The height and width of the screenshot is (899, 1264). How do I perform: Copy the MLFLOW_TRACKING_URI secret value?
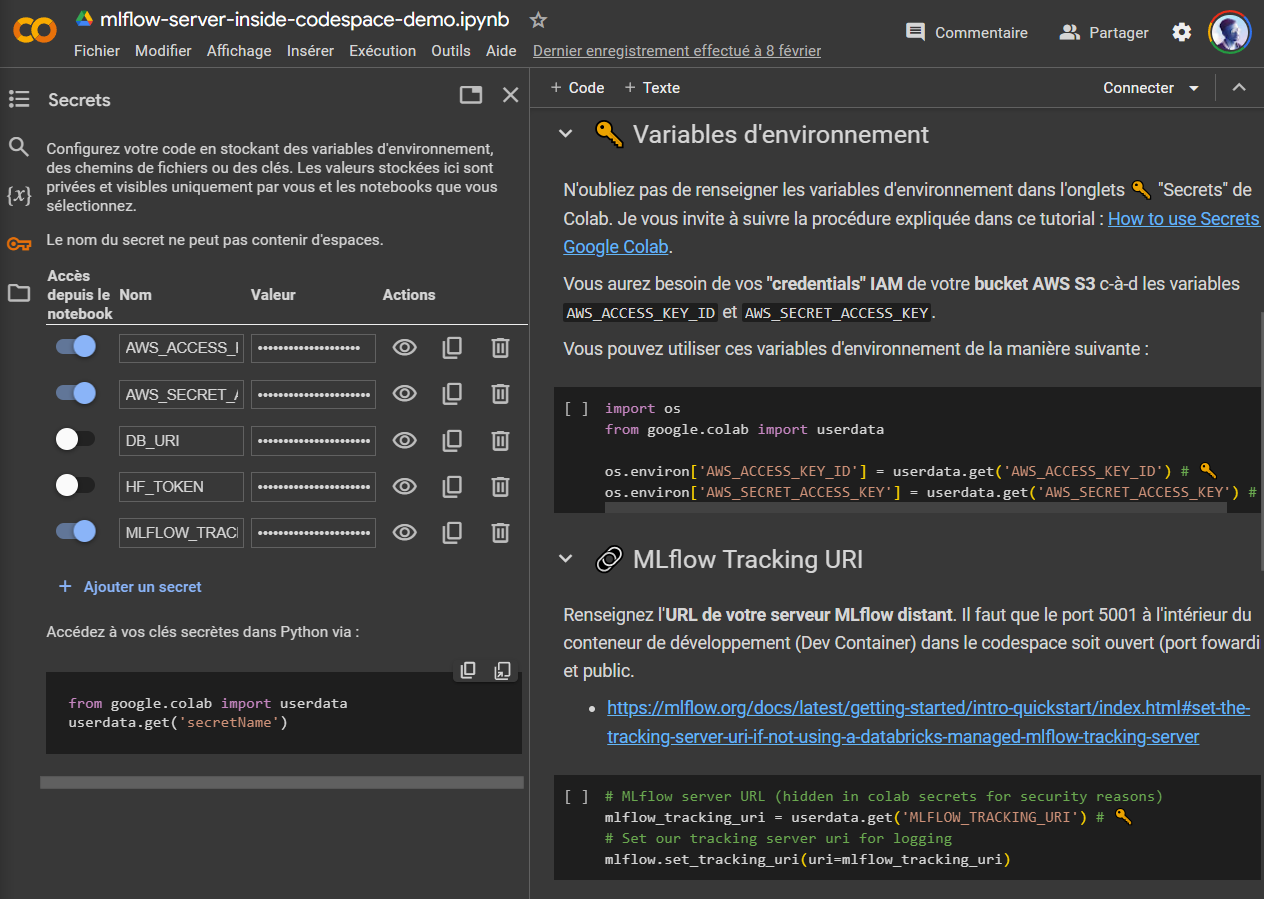(x=452, y=532)
